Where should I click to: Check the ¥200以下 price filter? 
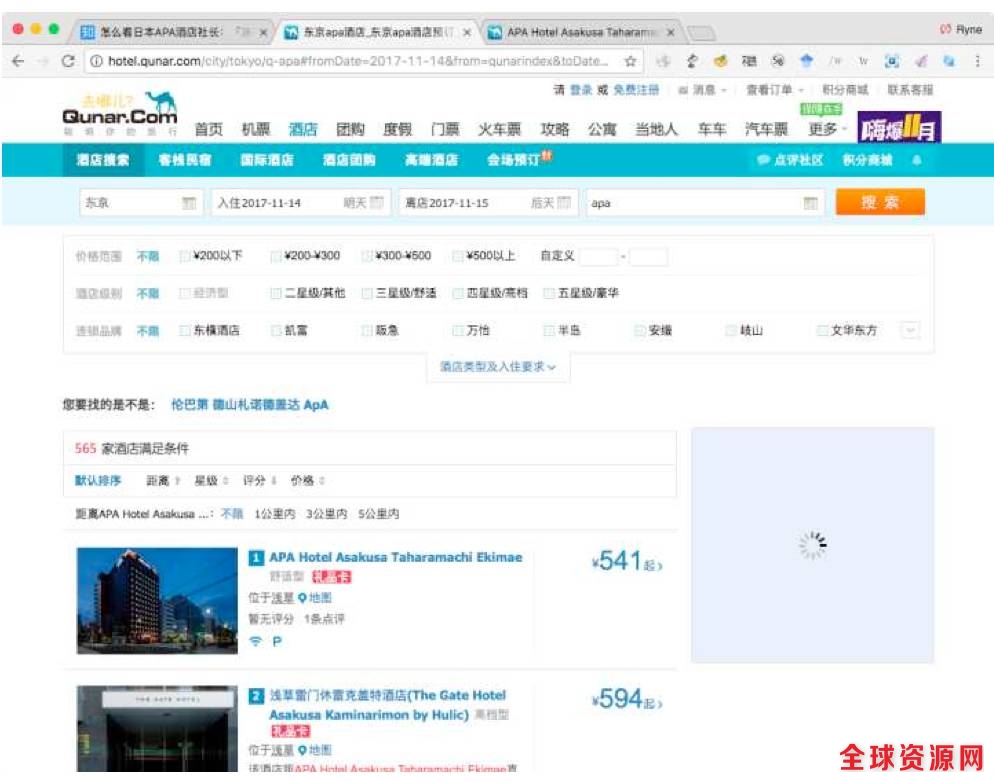click(x=185, y=256)
